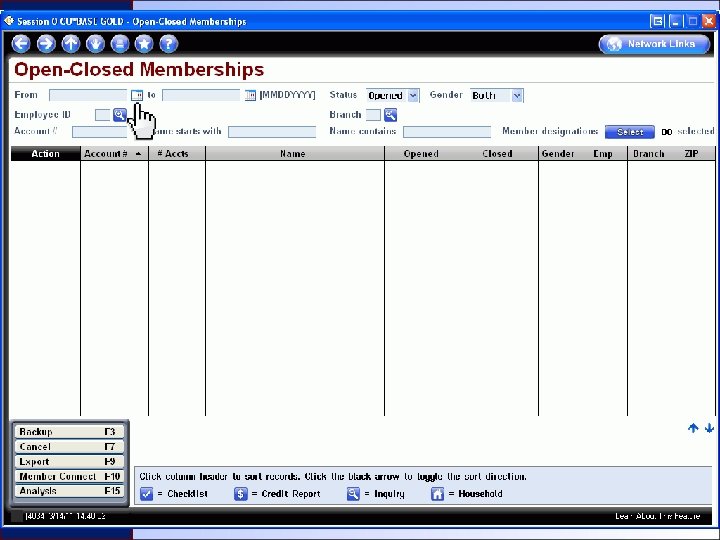Click the Member Connect F10 button
The height and width of the screenshot is (540, 720).
tap(69, 476)
